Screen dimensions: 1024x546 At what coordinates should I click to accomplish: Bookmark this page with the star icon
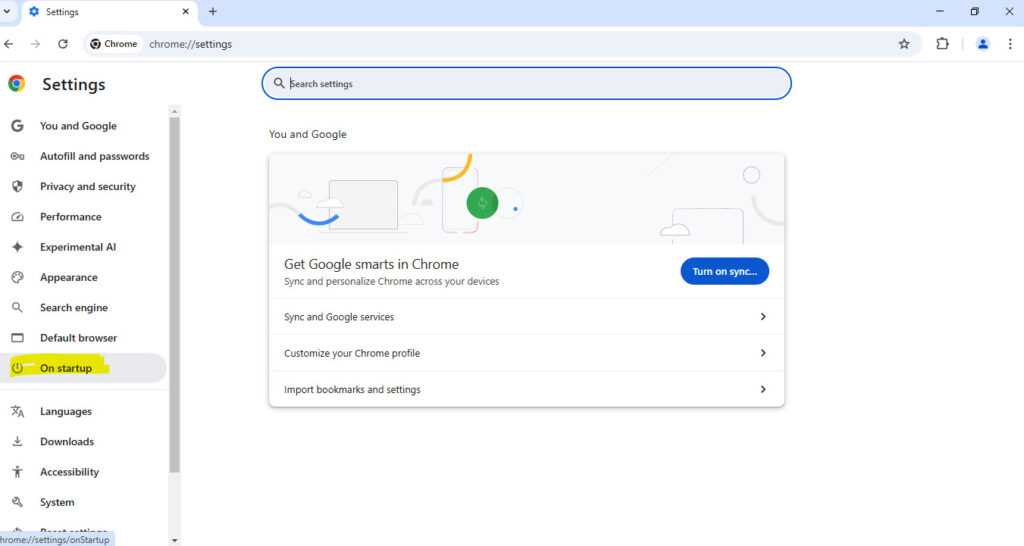pos(904,44)
